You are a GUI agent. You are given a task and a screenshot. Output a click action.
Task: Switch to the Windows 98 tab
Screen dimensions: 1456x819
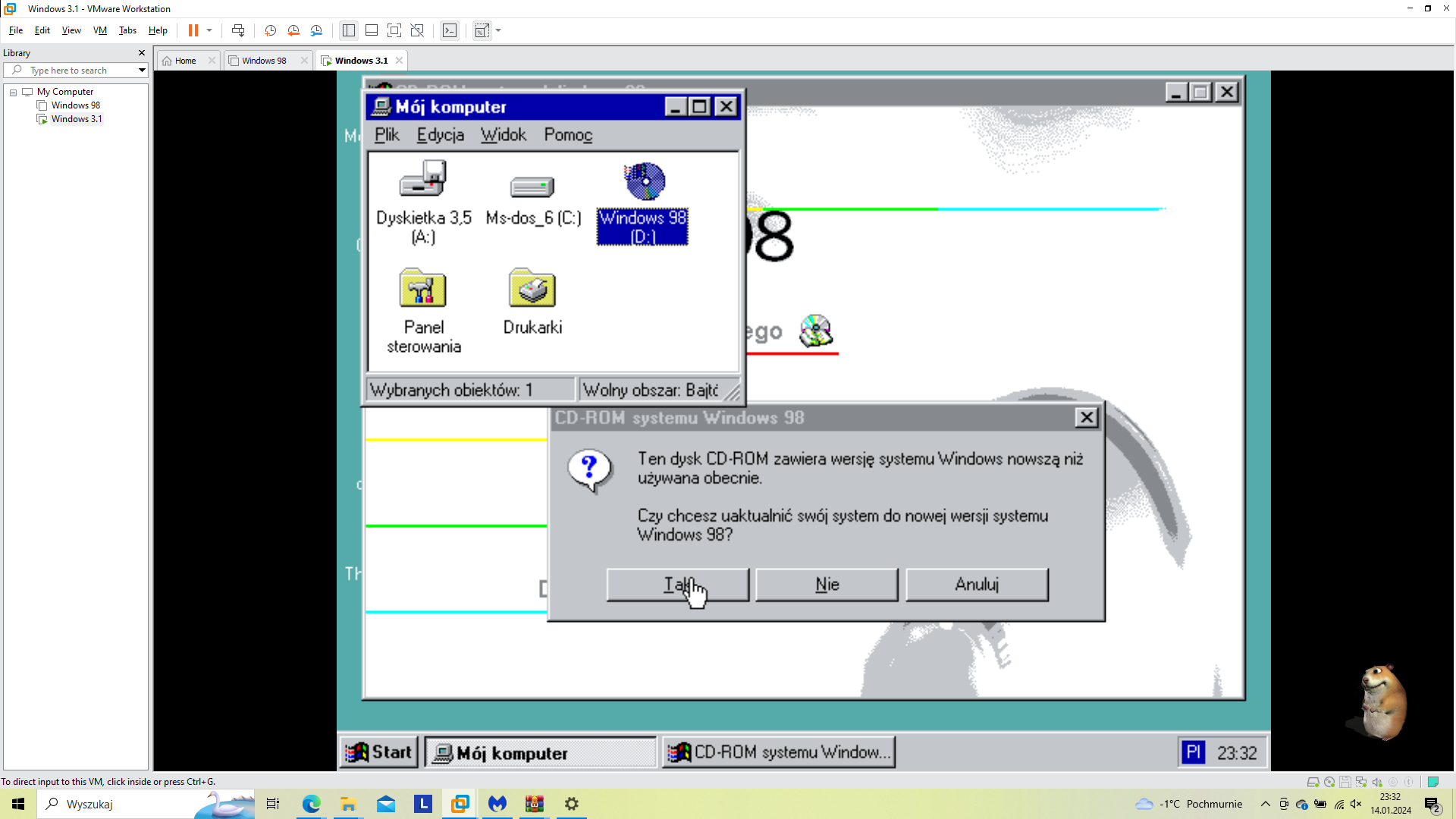[x=263, y=60]
